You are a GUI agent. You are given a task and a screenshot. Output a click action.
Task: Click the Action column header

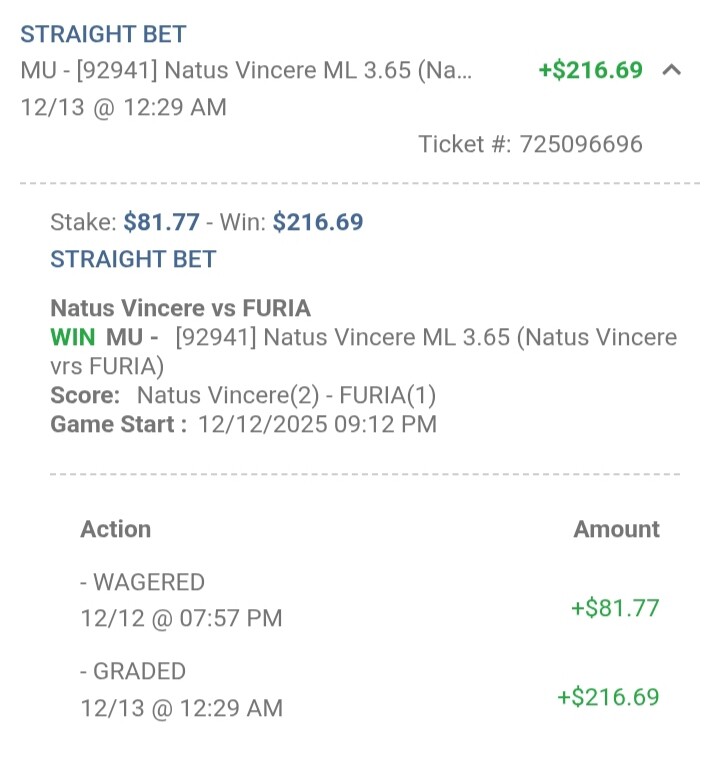(115, 529)
